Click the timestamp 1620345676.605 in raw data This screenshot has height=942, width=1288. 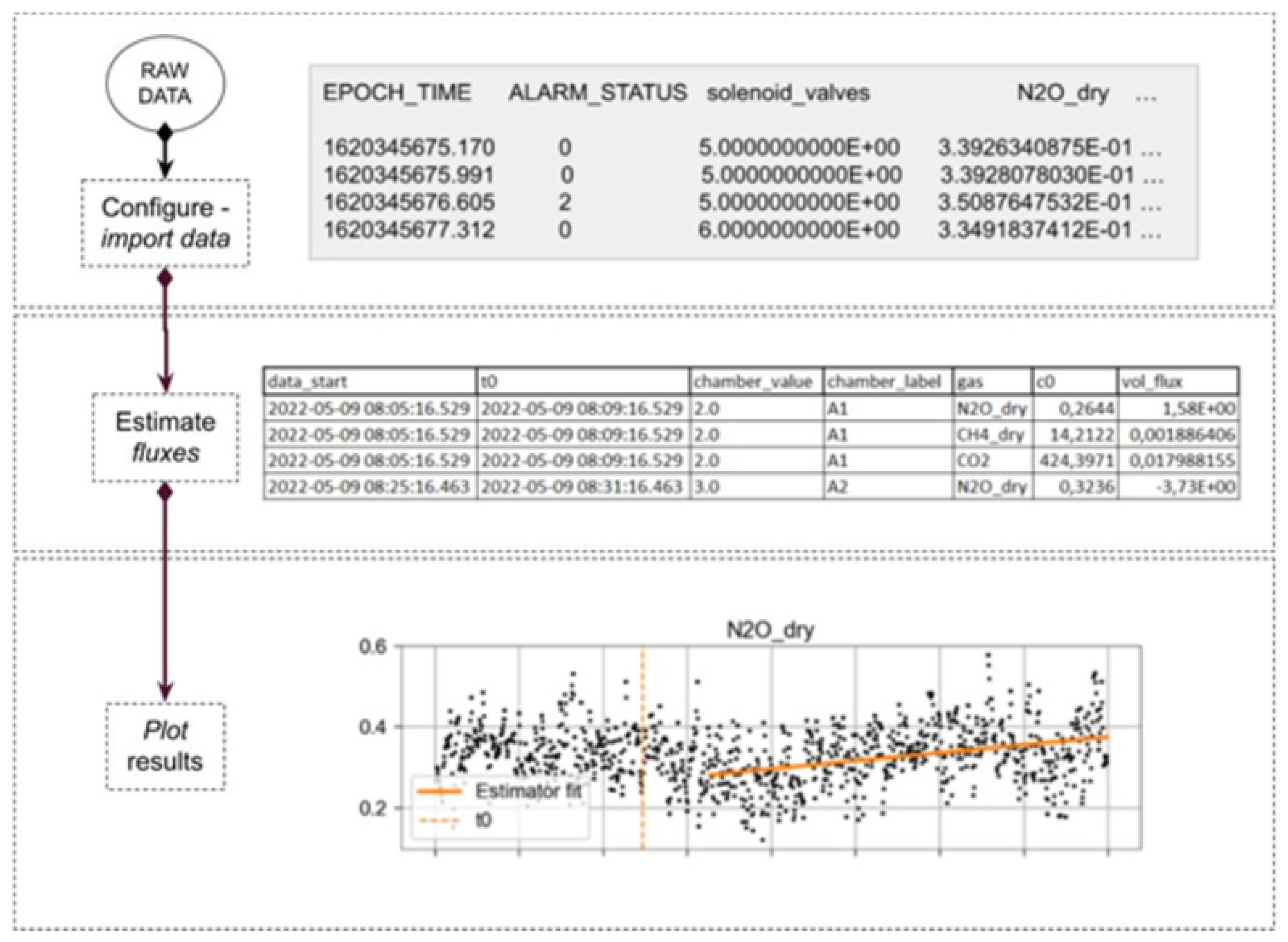[409, 202]
